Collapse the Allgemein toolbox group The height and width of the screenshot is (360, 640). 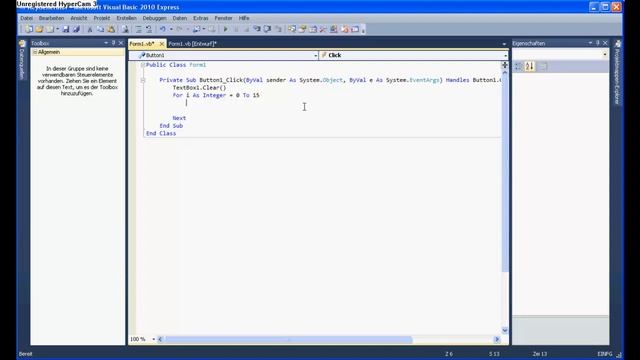coord(35,52)
